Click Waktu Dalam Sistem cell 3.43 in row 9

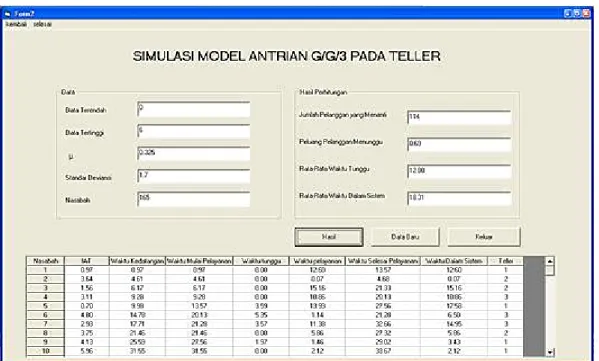pyautogui.click(x=454, y=342)
